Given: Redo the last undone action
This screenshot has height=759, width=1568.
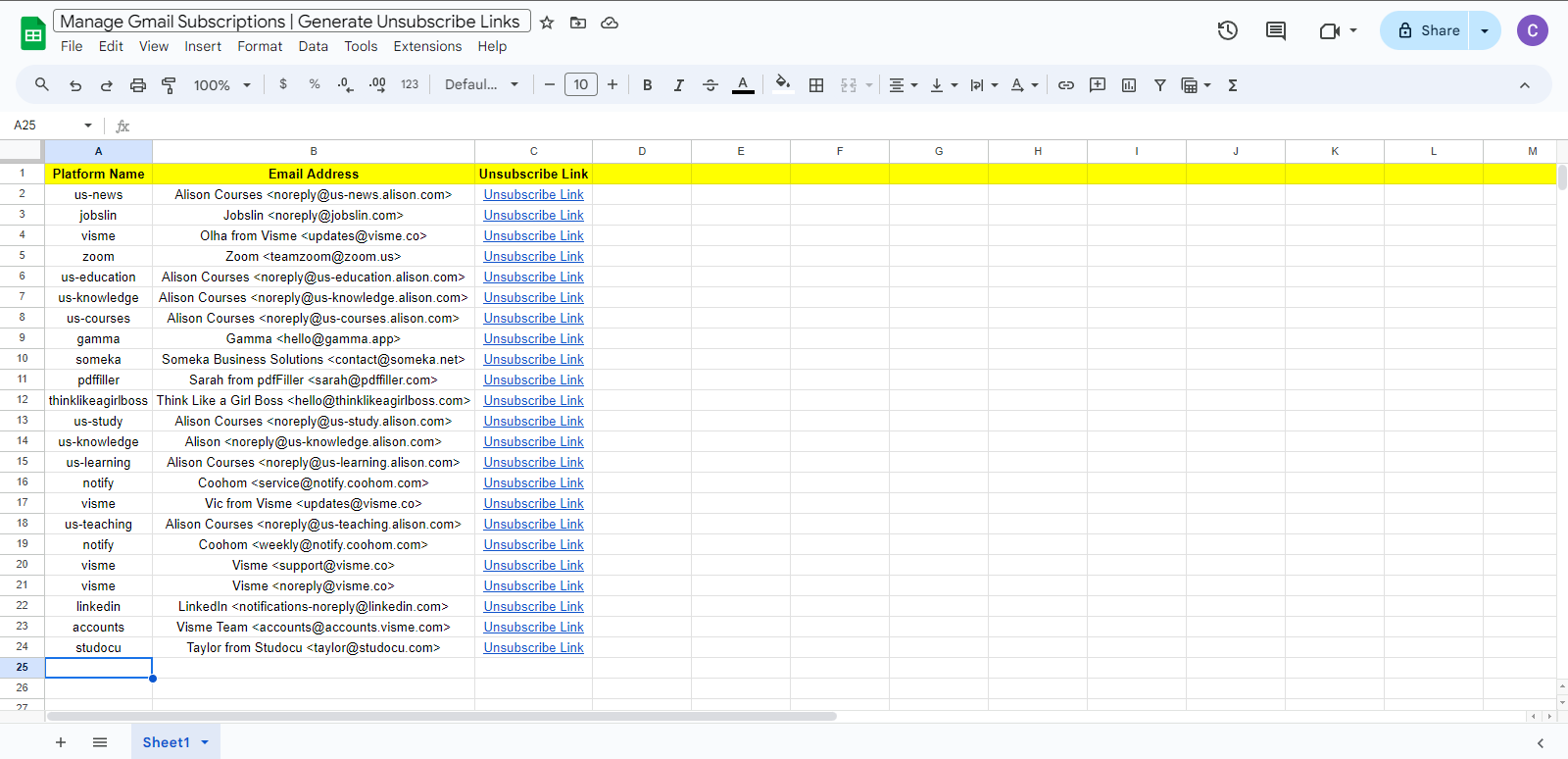Looking at the screenshot, I should click(107, 85).
